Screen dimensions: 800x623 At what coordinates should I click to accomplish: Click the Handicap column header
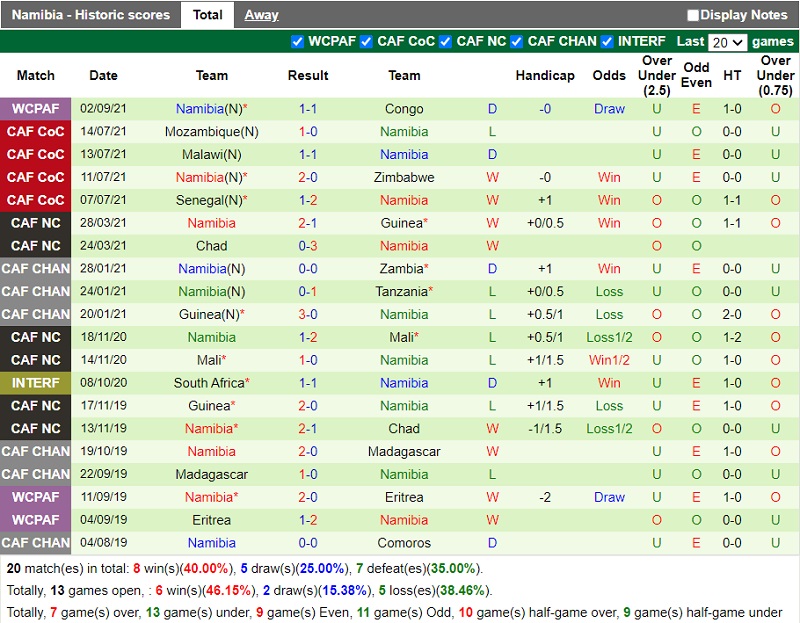[x=545, y=76]
